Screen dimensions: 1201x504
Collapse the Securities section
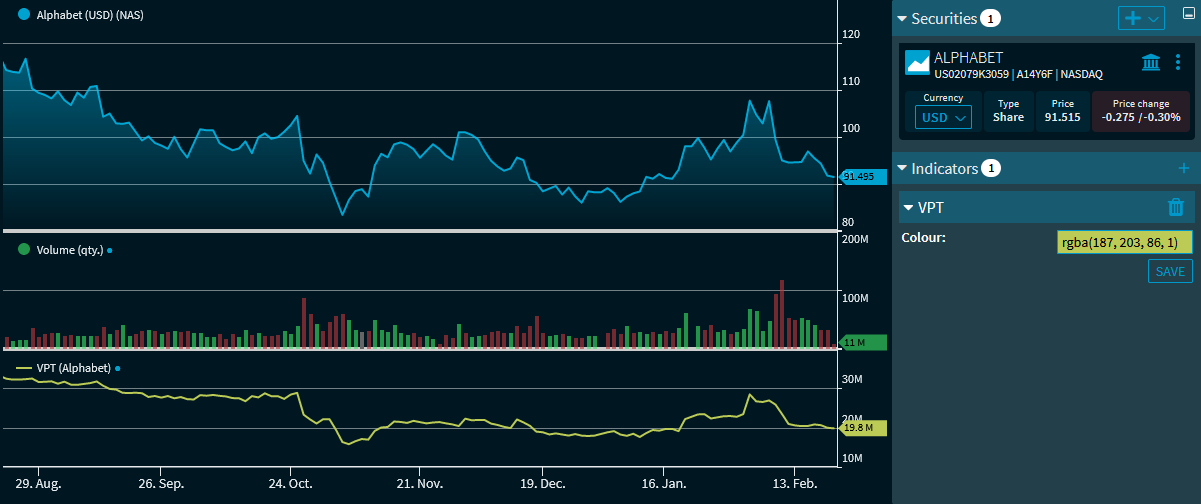tap(902, 19)
